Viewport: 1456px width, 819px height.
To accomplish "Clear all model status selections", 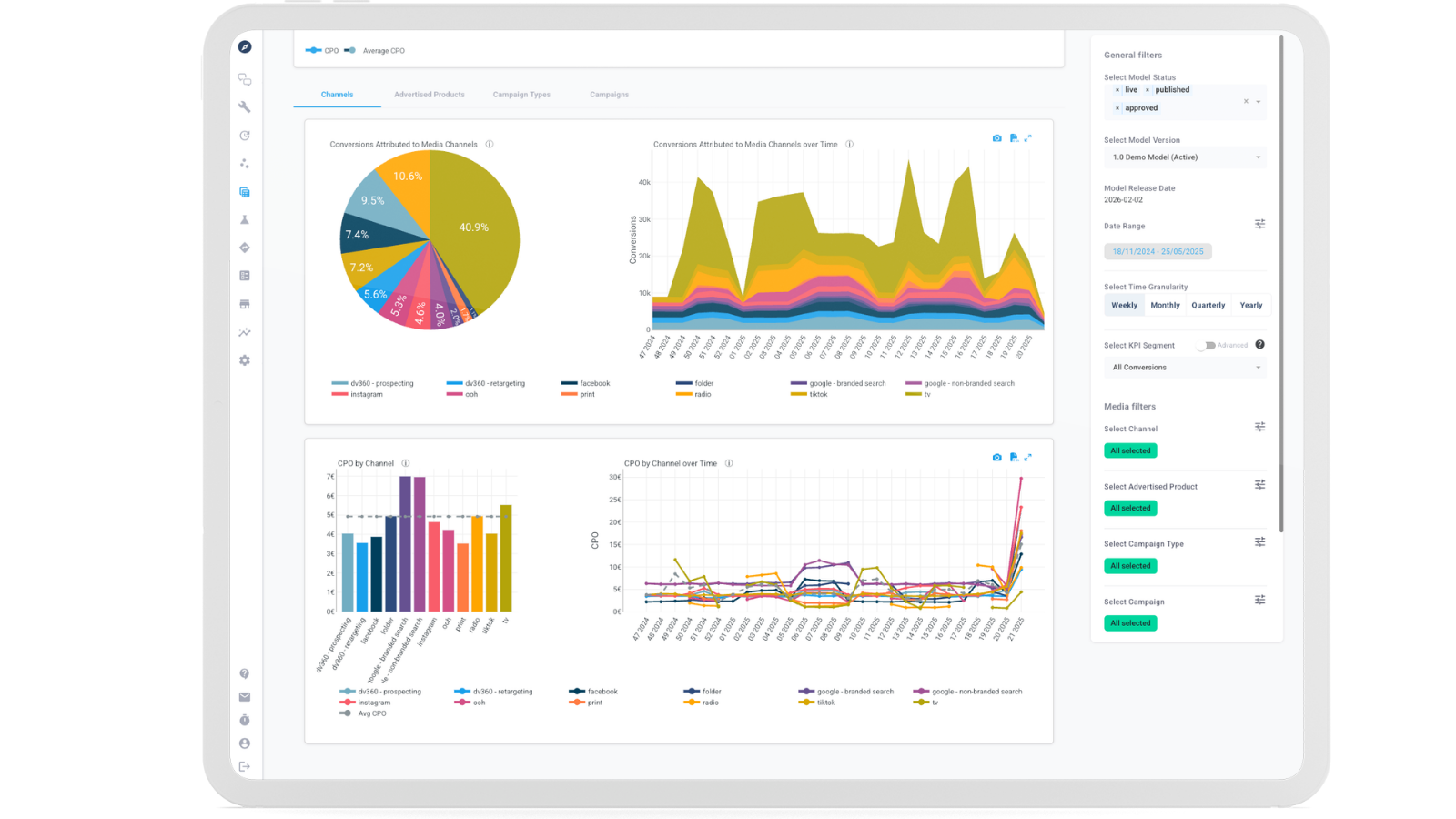I will point(1246,102).
